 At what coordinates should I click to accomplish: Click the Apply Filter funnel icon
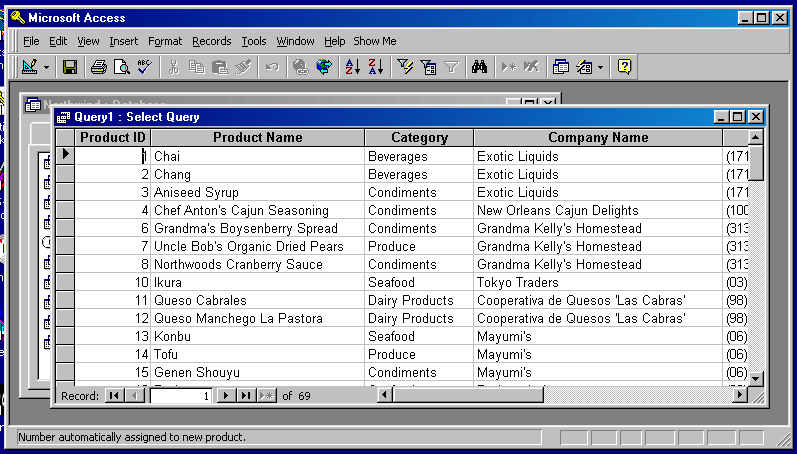point(451,67)
